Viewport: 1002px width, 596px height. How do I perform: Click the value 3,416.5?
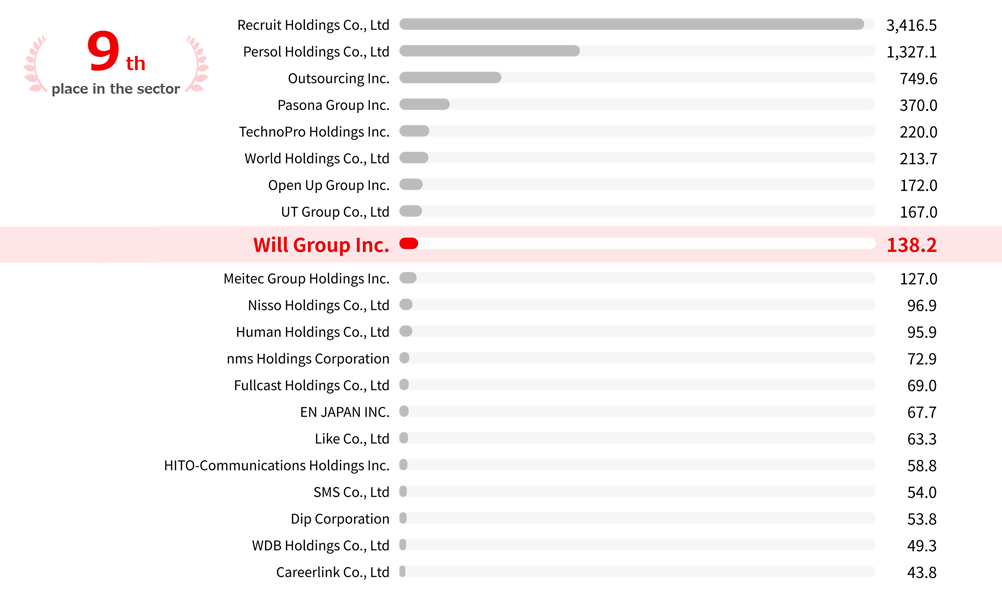tap(911, 26)
